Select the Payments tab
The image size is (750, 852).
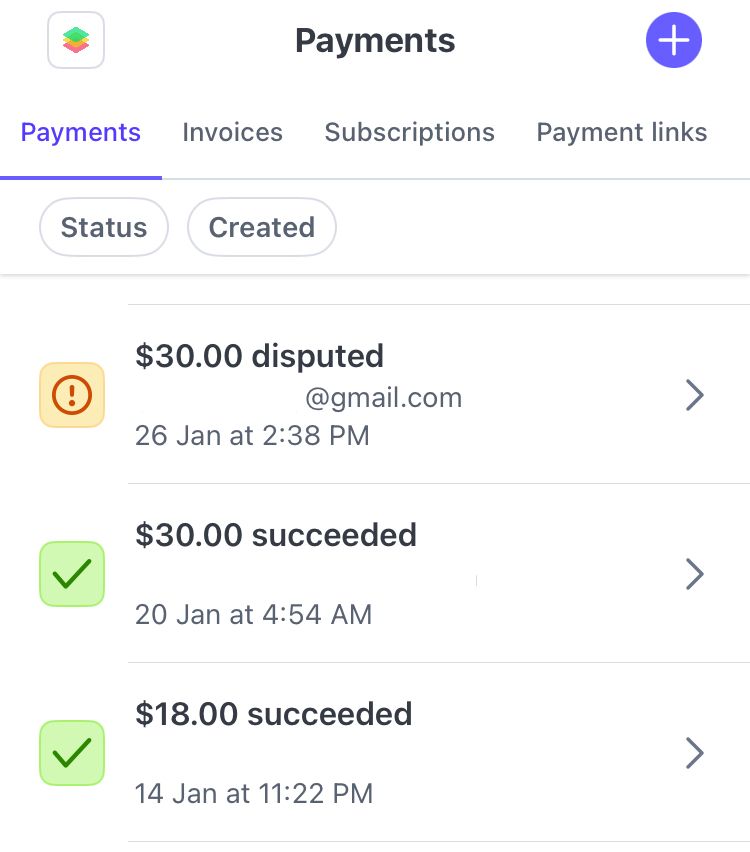[81, 133]
